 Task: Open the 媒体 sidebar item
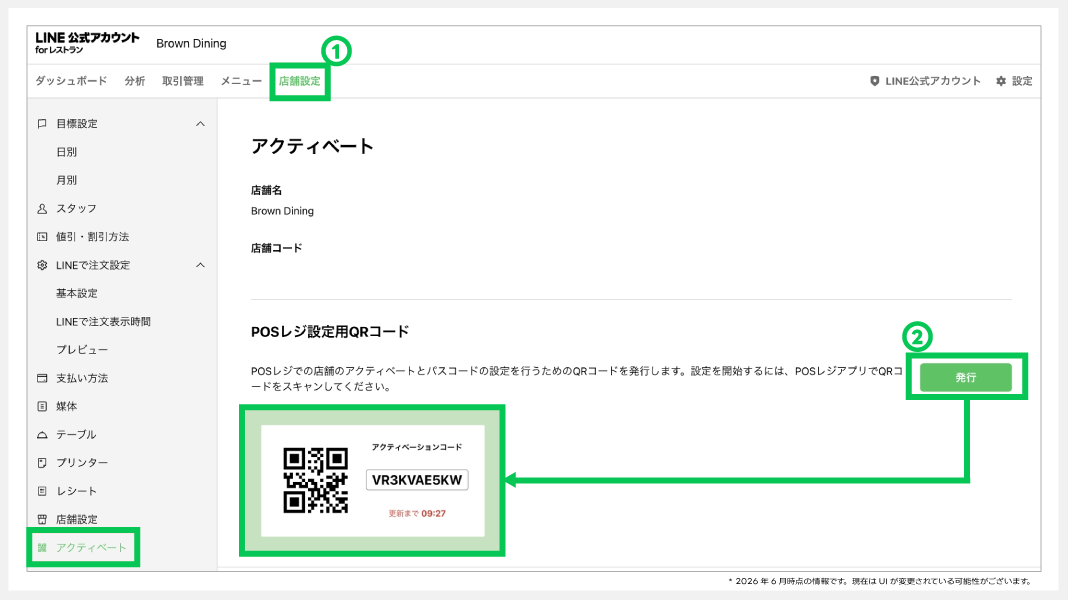[67, 407]
